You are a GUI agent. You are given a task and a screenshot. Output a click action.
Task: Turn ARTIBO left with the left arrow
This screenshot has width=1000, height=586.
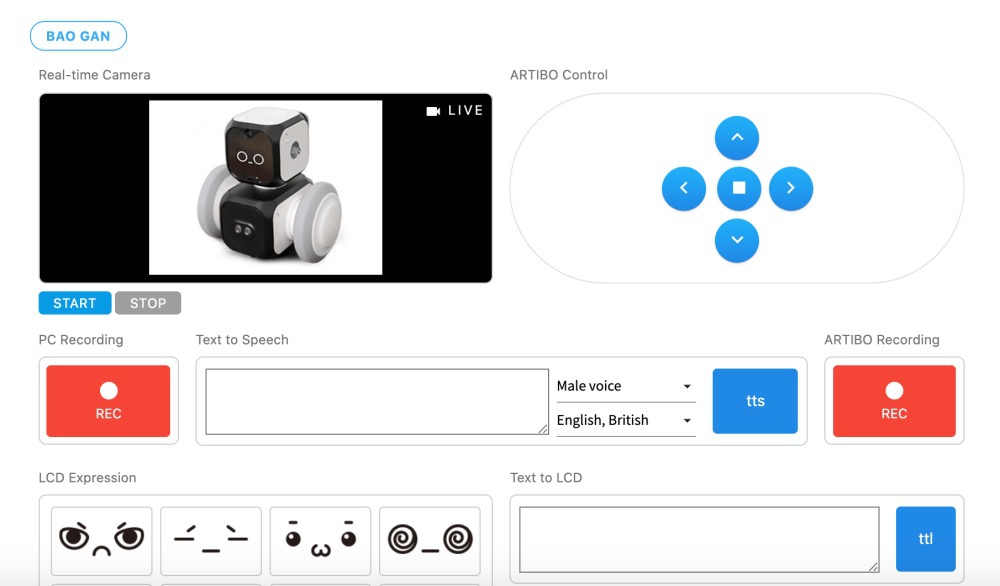[x=684, y=189]
